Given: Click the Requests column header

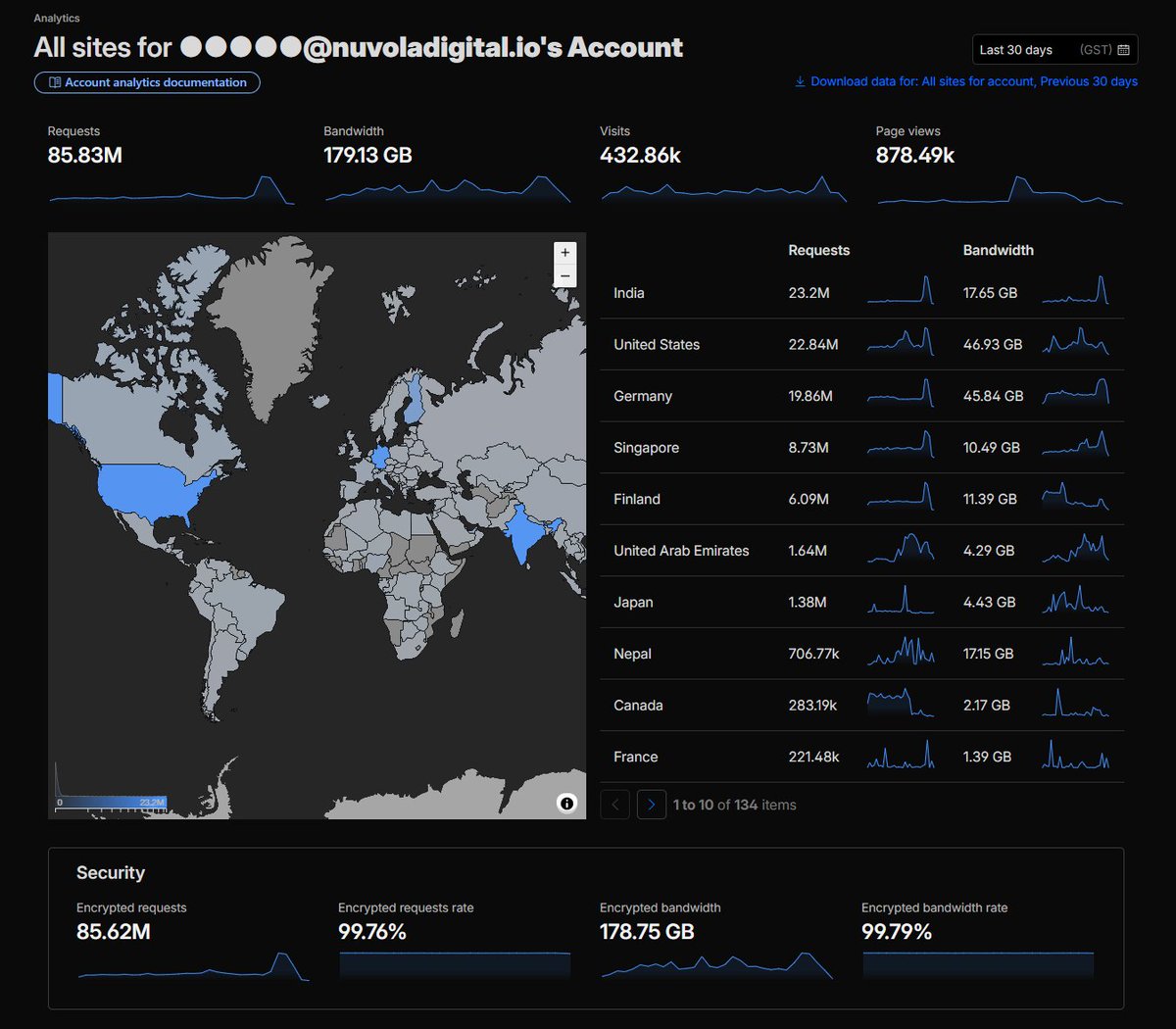Looking at the screenshot, I should click(819, 250).
